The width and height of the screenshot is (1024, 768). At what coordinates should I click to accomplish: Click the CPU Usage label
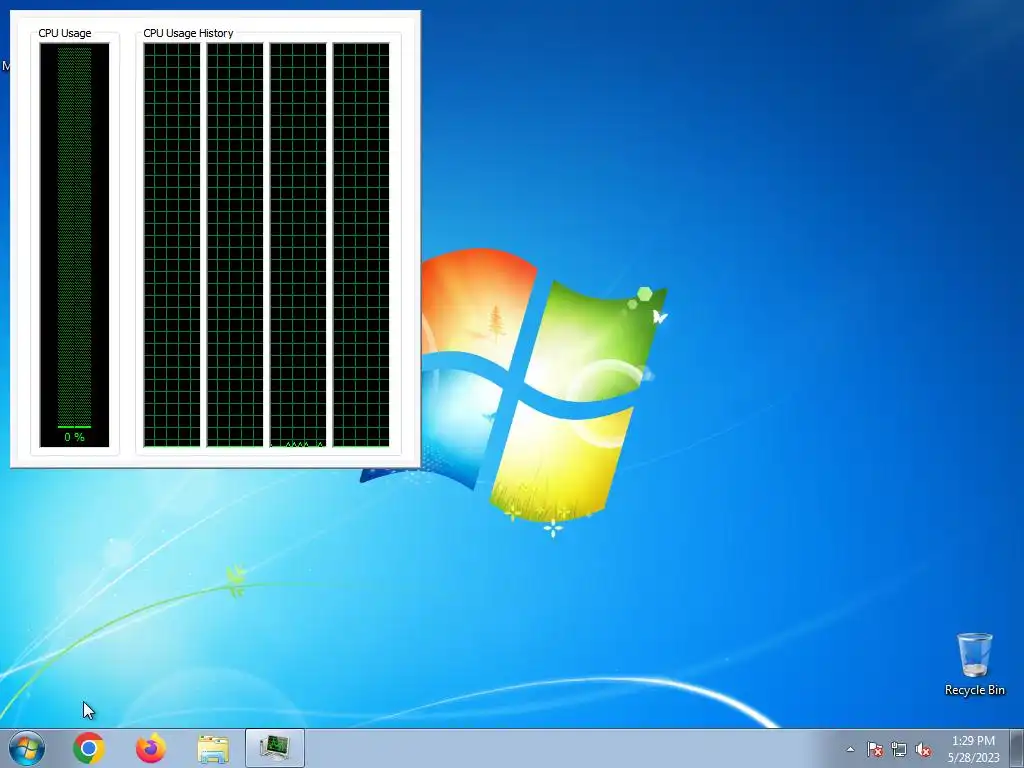tap(65, 33)
